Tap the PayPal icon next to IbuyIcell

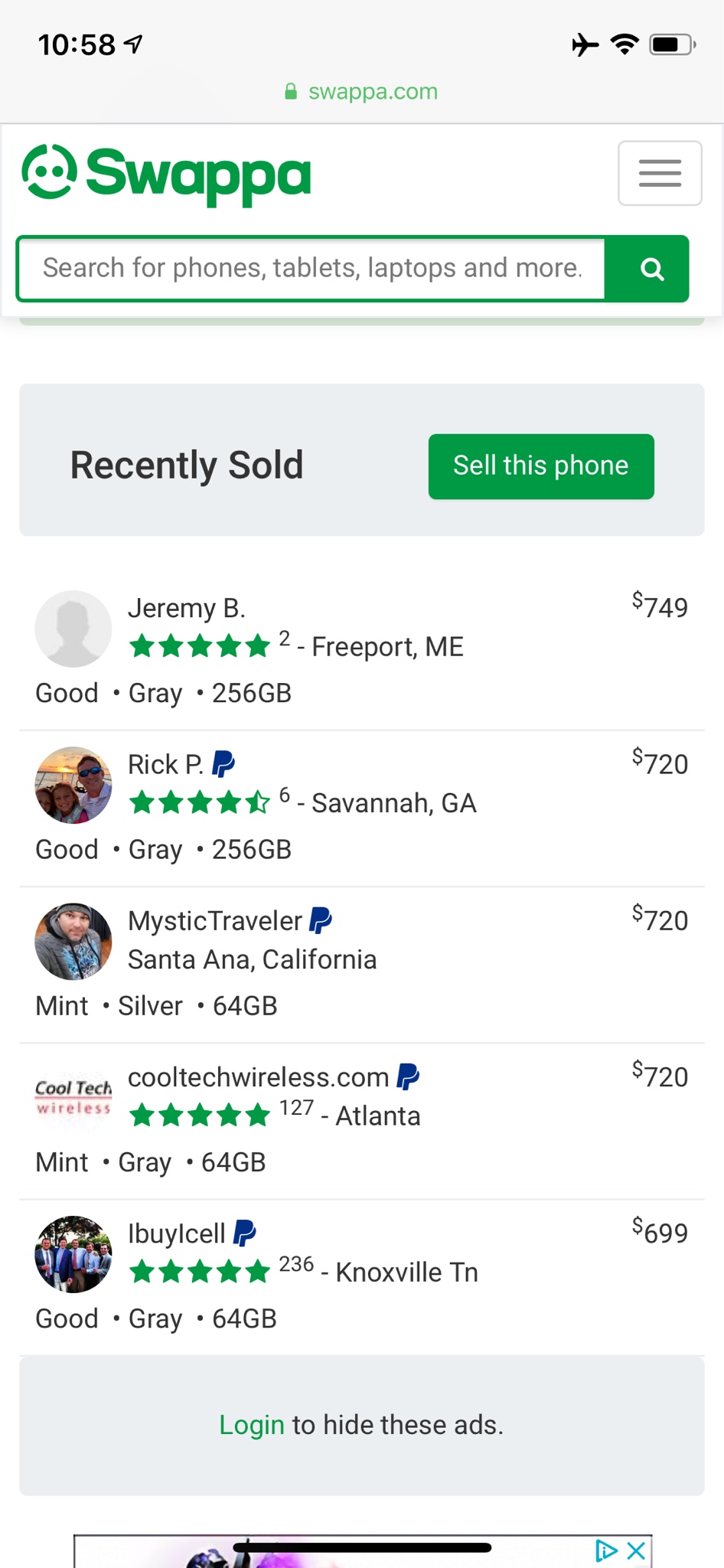click(244, 1233)
